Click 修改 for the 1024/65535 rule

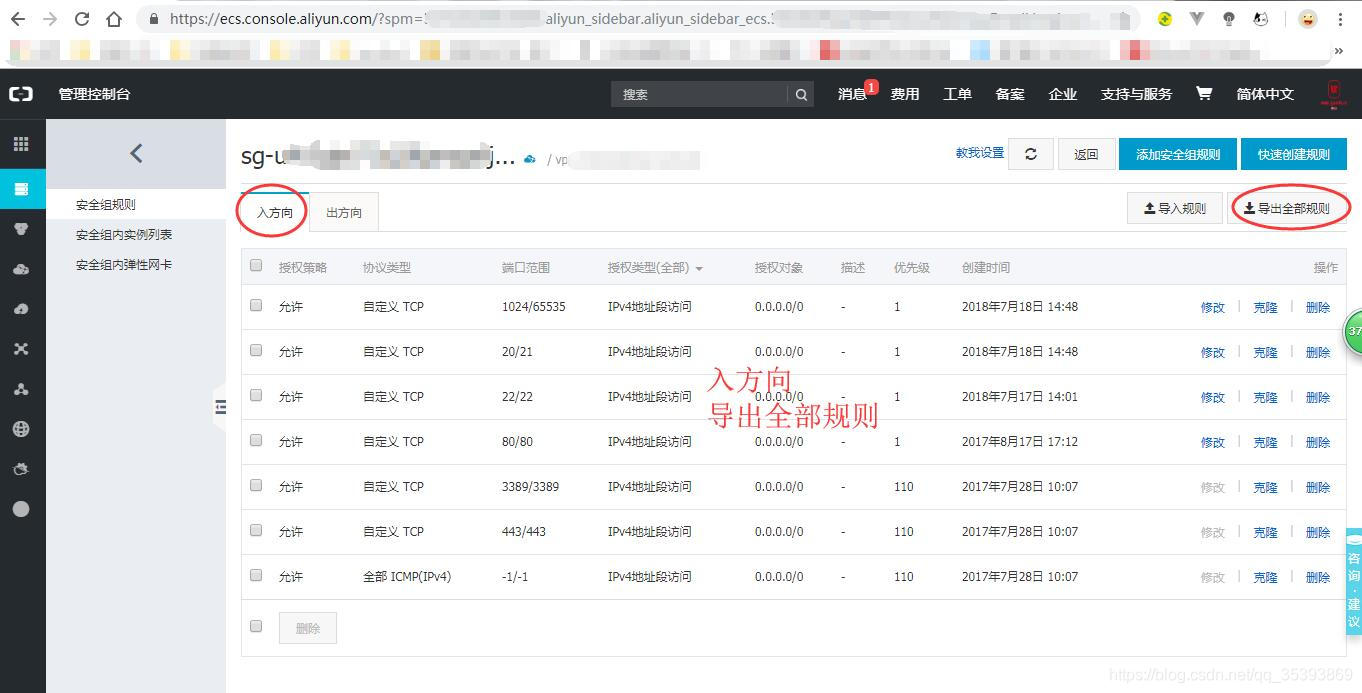1213,307
